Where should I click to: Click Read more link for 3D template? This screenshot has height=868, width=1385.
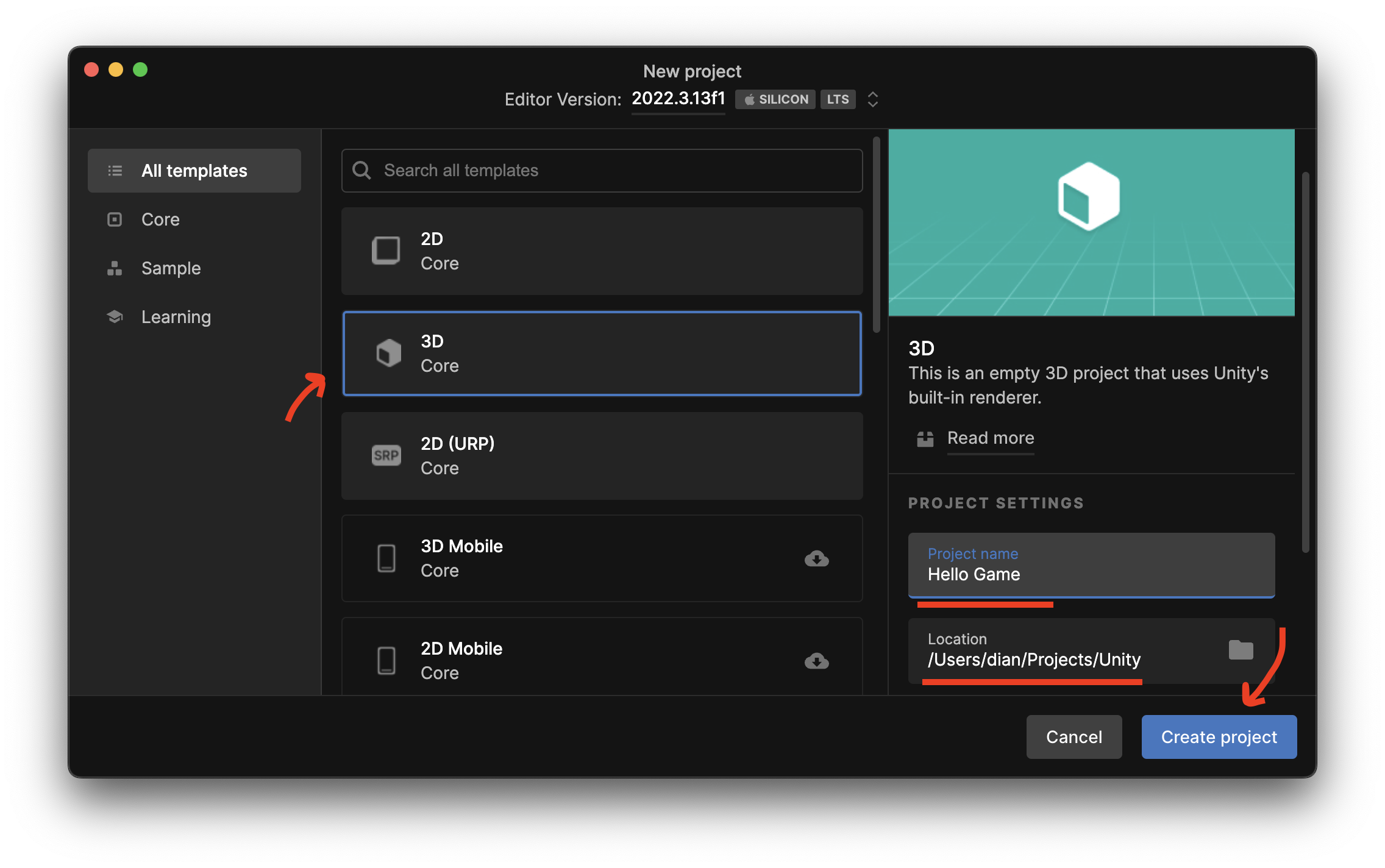click(x=990, y=437)
